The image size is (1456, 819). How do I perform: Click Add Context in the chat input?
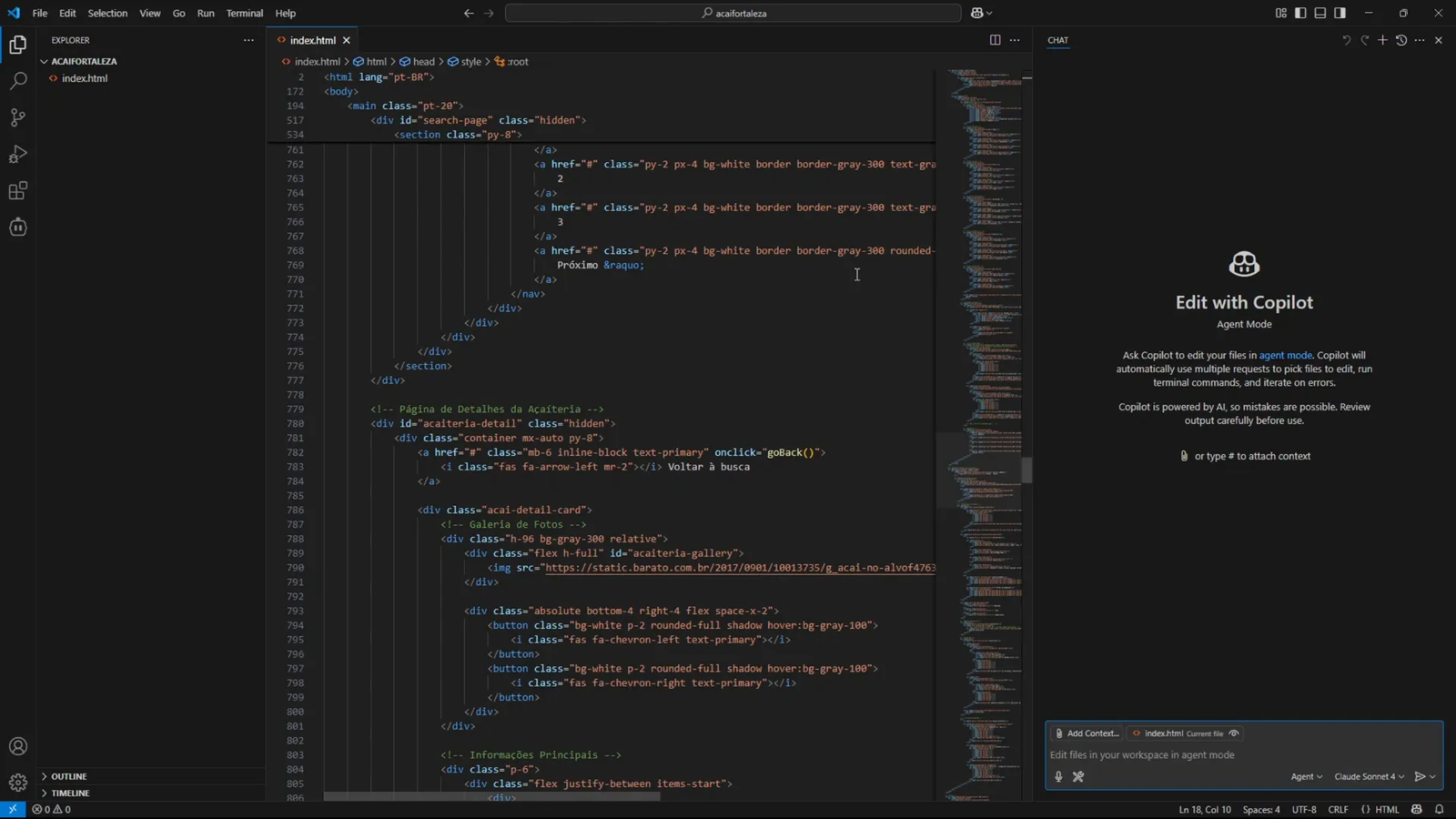click(x=1088, y=733)
